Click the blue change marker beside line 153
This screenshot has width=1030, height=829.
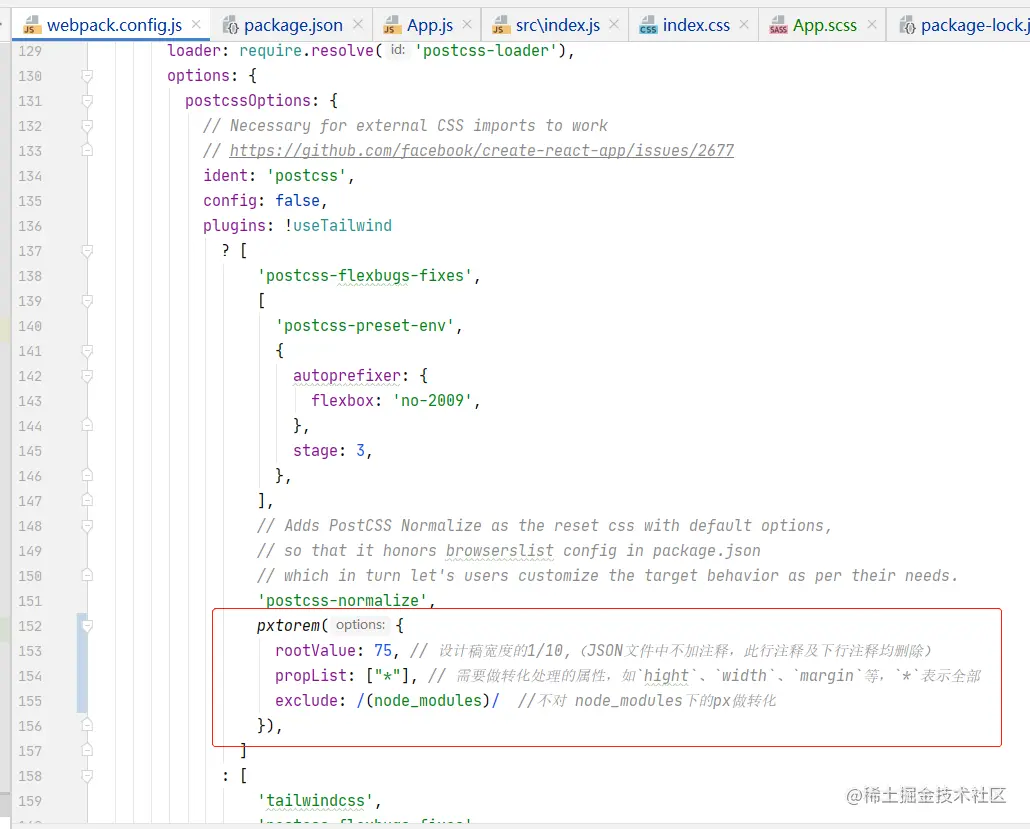[82, 663]
